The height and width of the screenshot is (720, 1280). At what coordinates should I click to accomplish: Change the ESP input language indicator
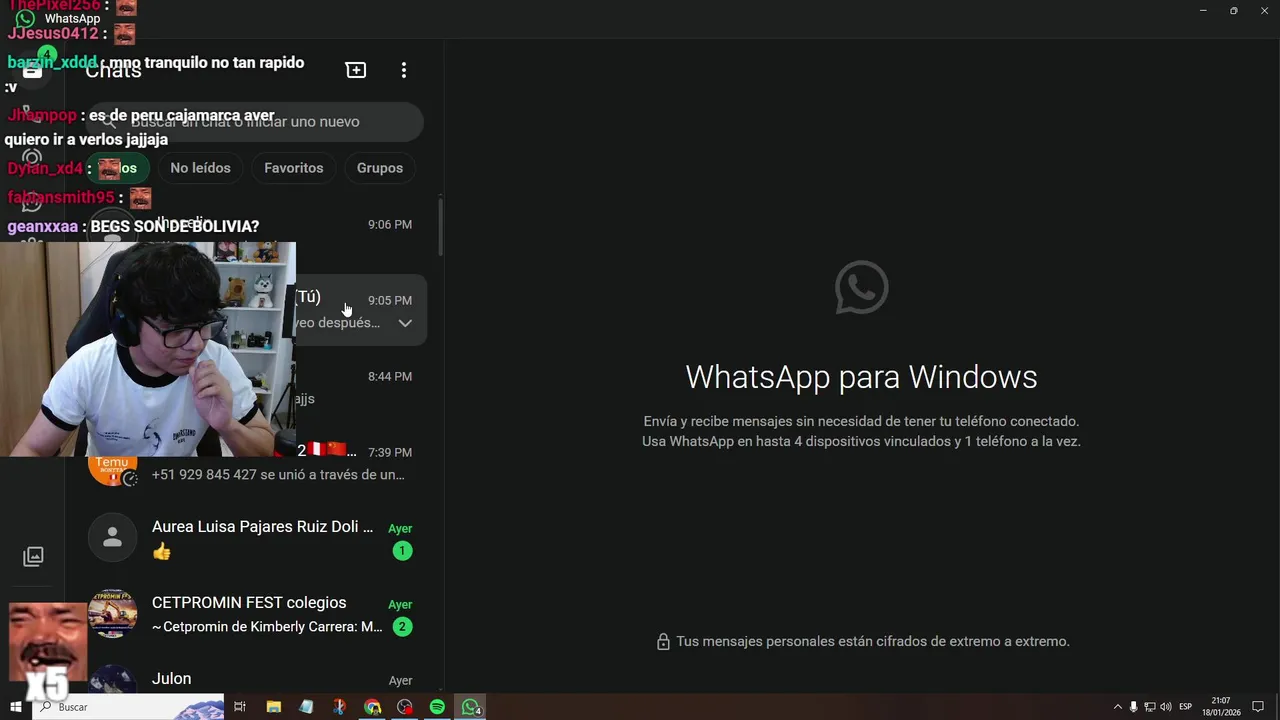(1185, 707)
